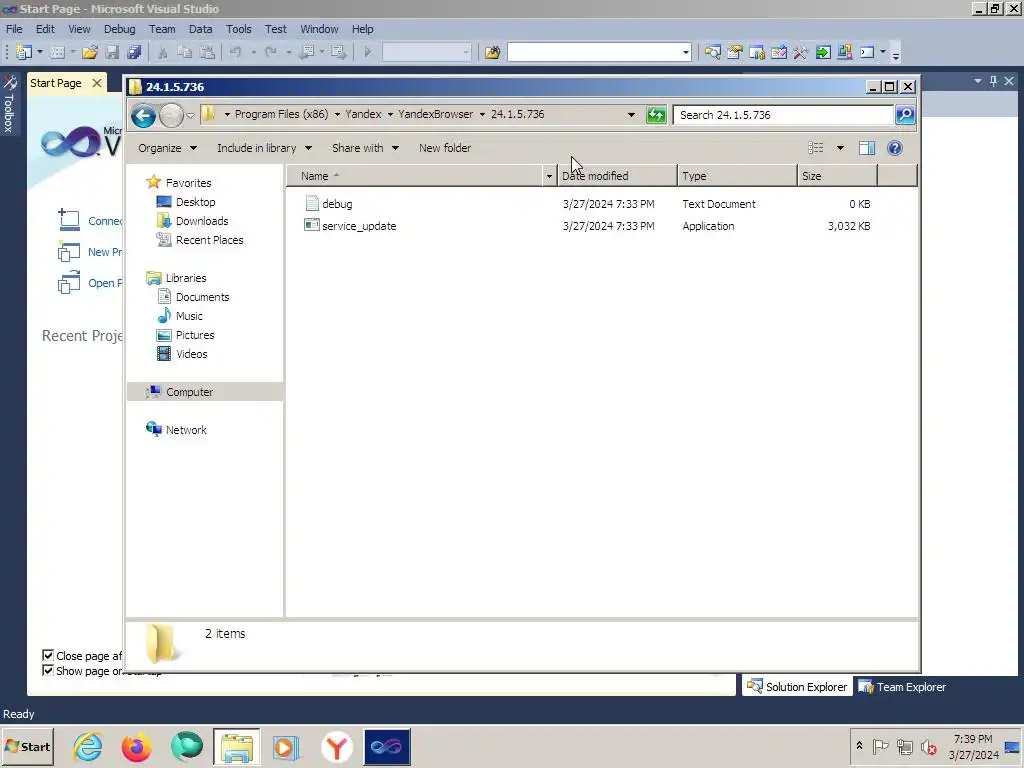Select service_update application file
The width and height of the screenshot is (1024, 768).
point(359,226)
